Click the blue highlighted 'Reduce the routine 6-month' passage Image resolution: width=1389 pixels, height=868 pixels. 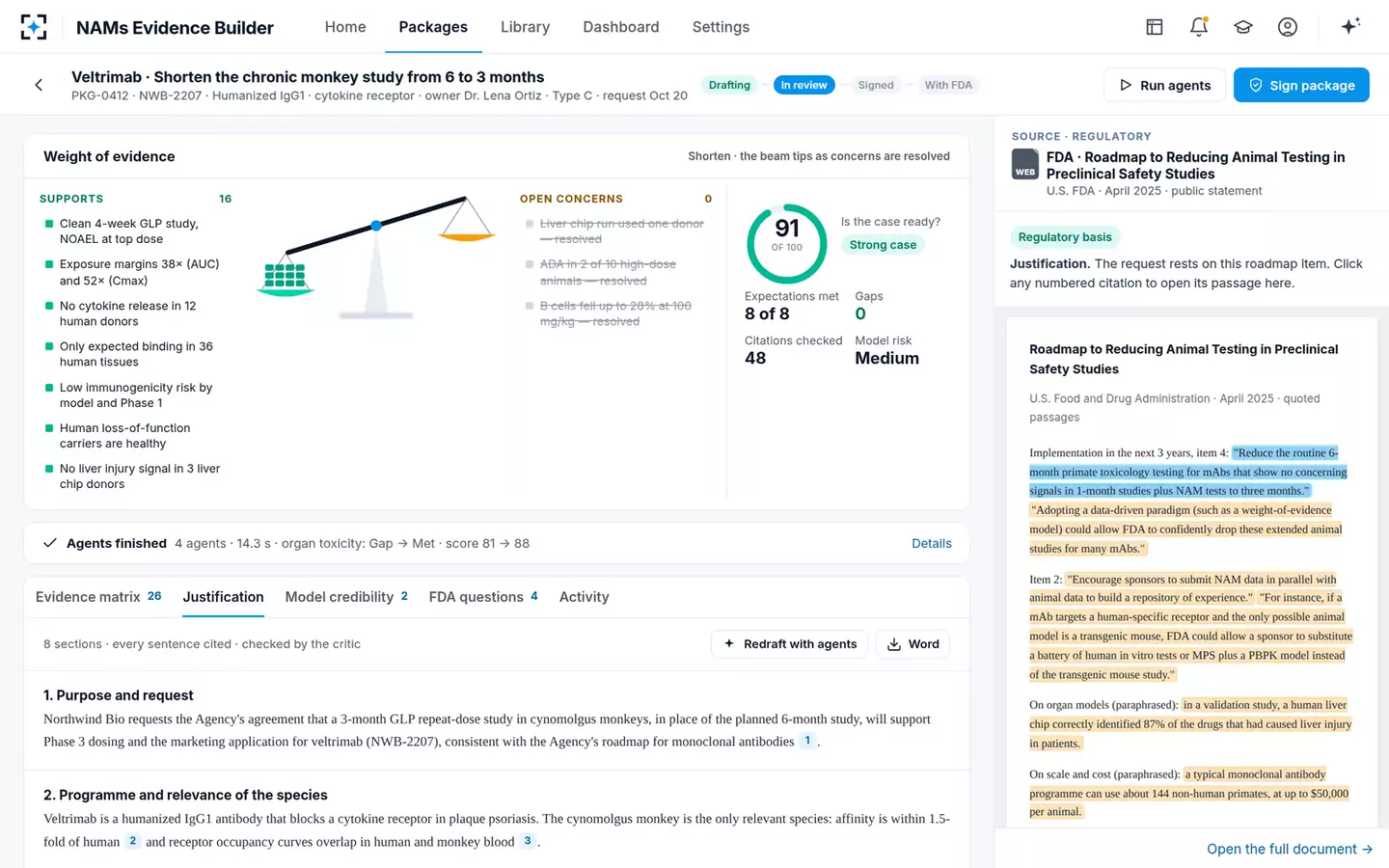[x=1188, y=472]
